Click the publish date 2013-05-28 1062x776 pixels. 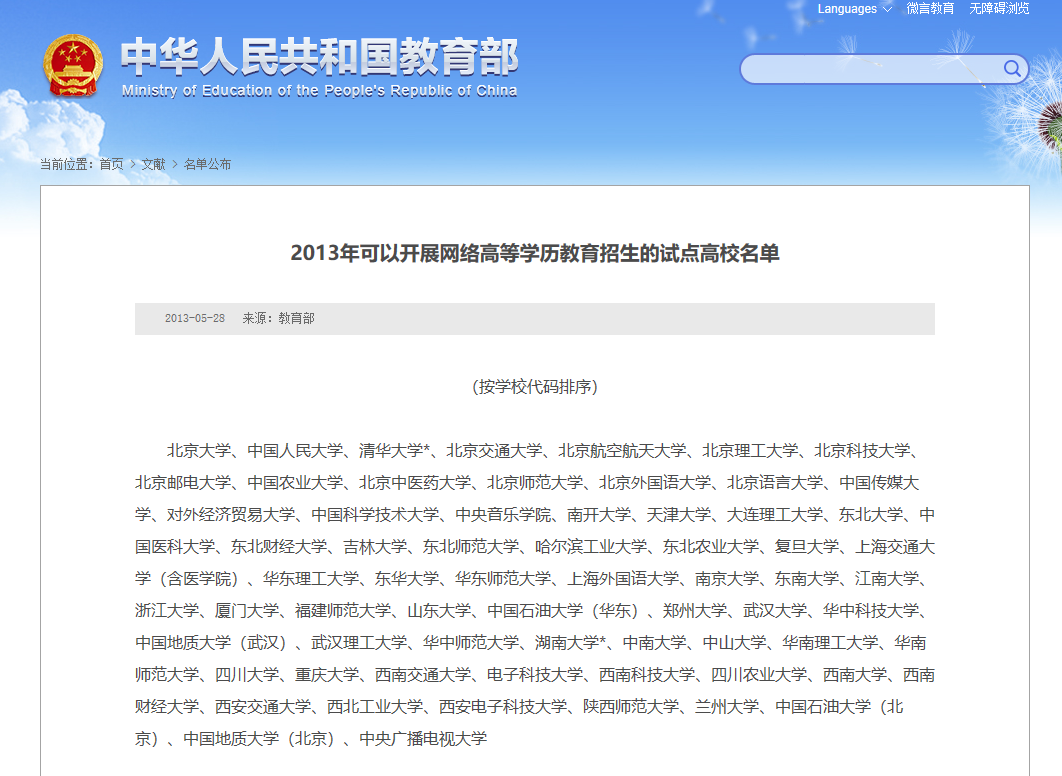(x=195, y=318)
